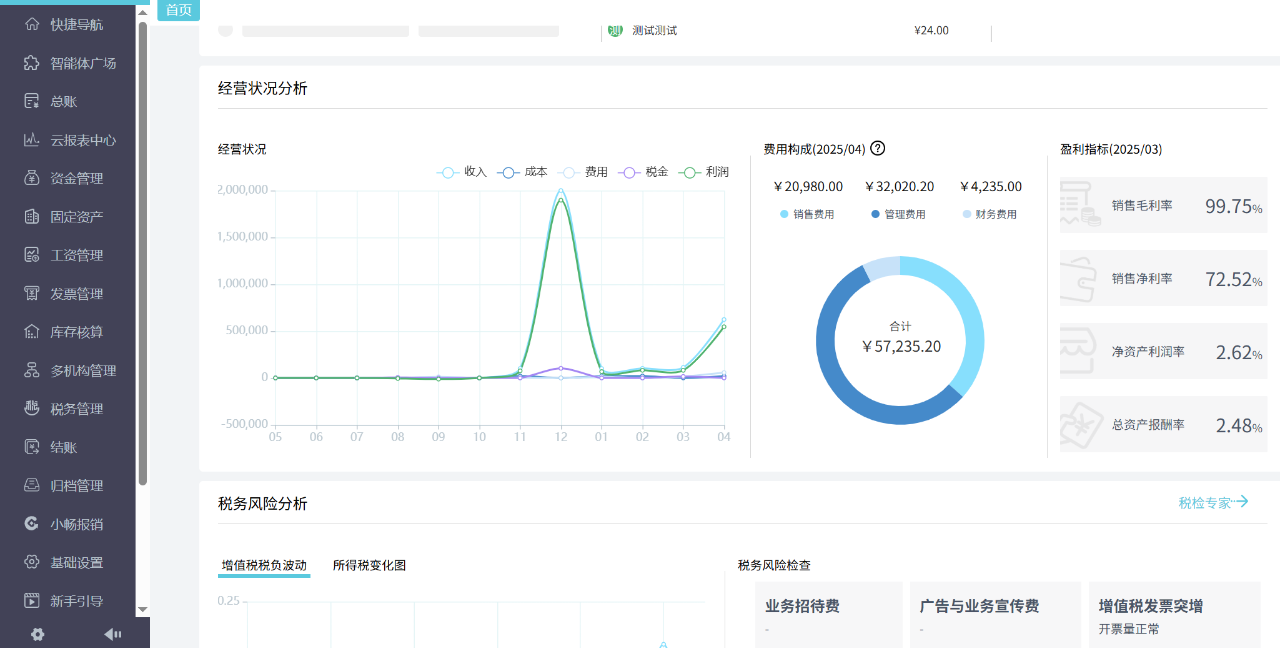Viewport: 1280px width, 648px height.
Task: Open the help tooltip beside 费用构成
Action: click(x=877, y=148)
